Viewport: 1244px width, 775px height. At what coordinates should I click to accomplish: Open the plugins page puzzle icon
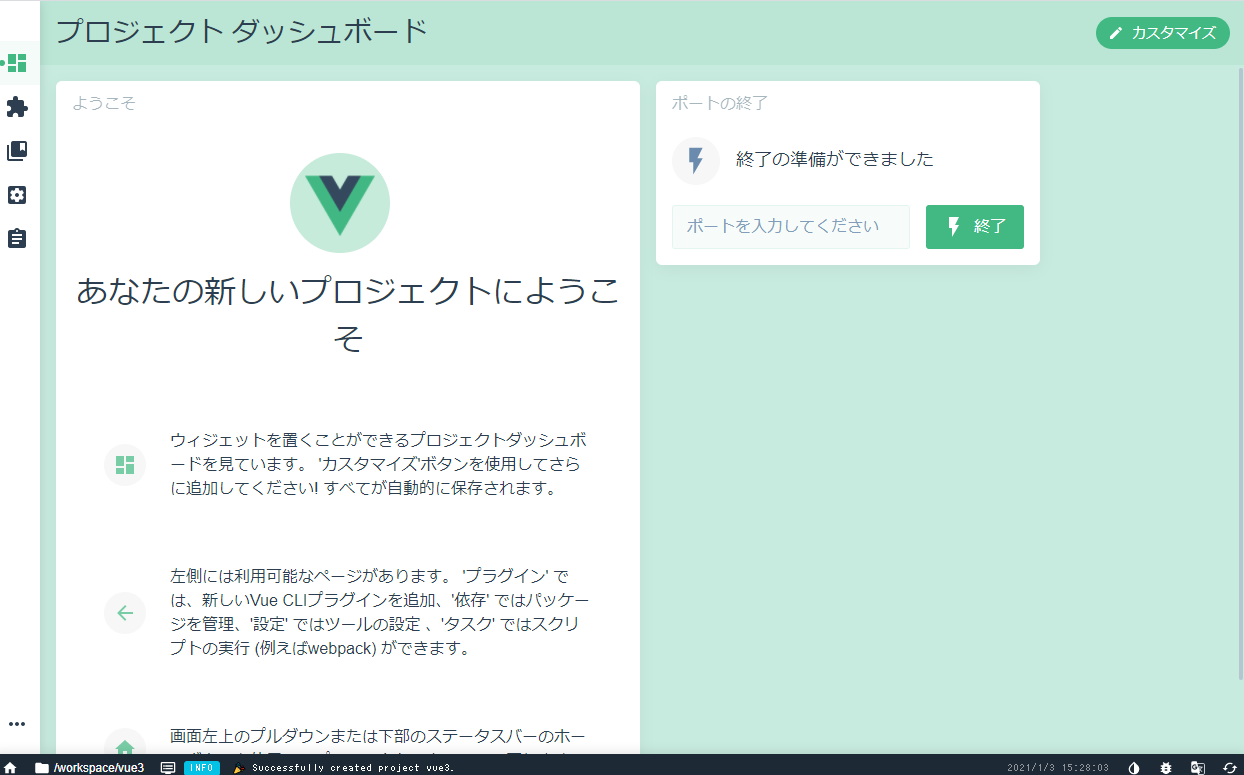17,107
